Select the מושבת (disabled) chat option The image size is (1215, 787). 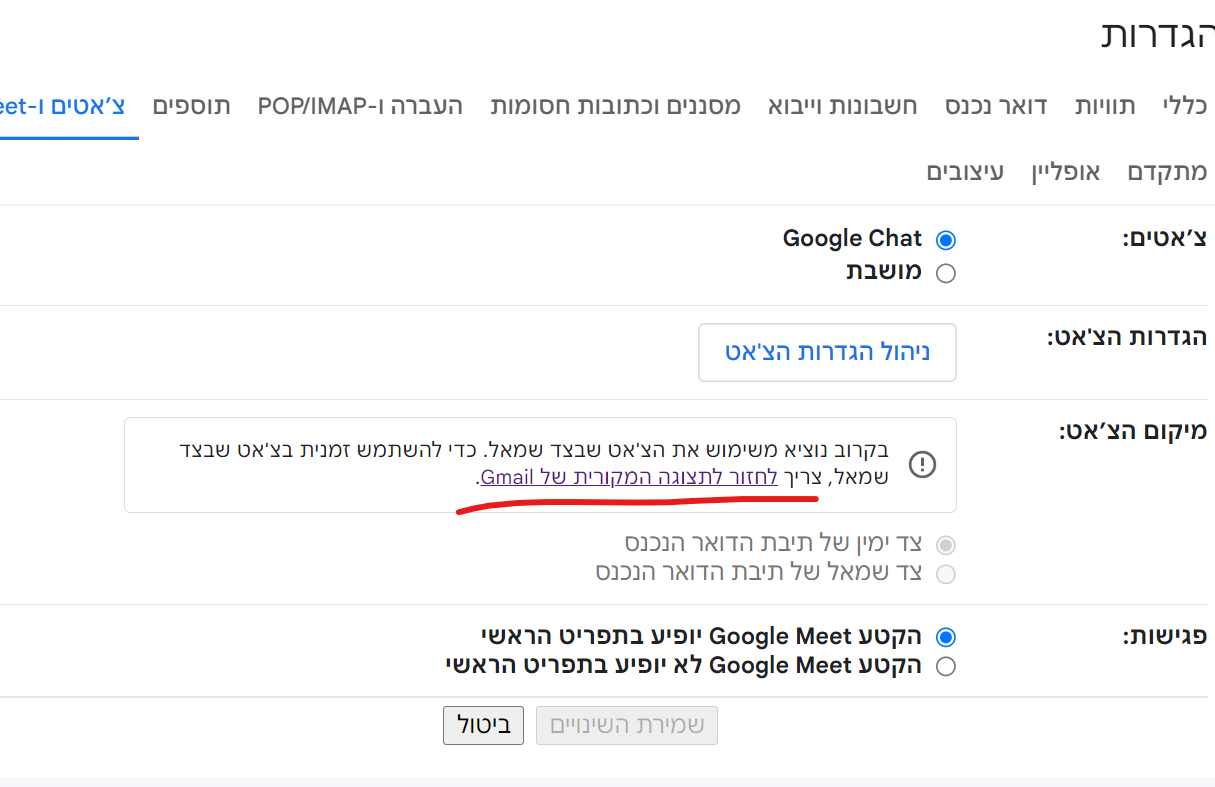[x=945, y=273]
